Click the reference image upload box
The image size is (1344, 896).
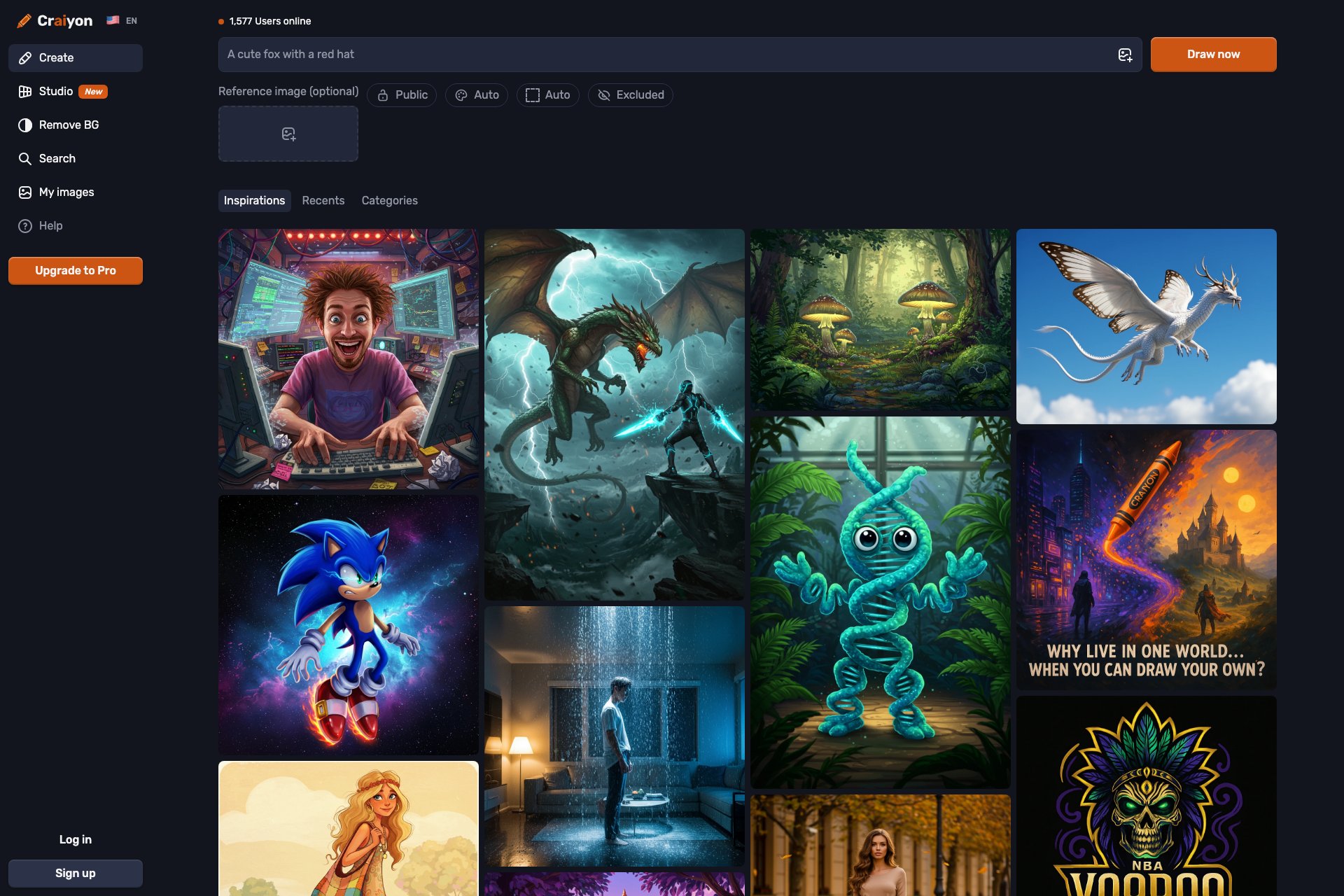tap(288, 134)
